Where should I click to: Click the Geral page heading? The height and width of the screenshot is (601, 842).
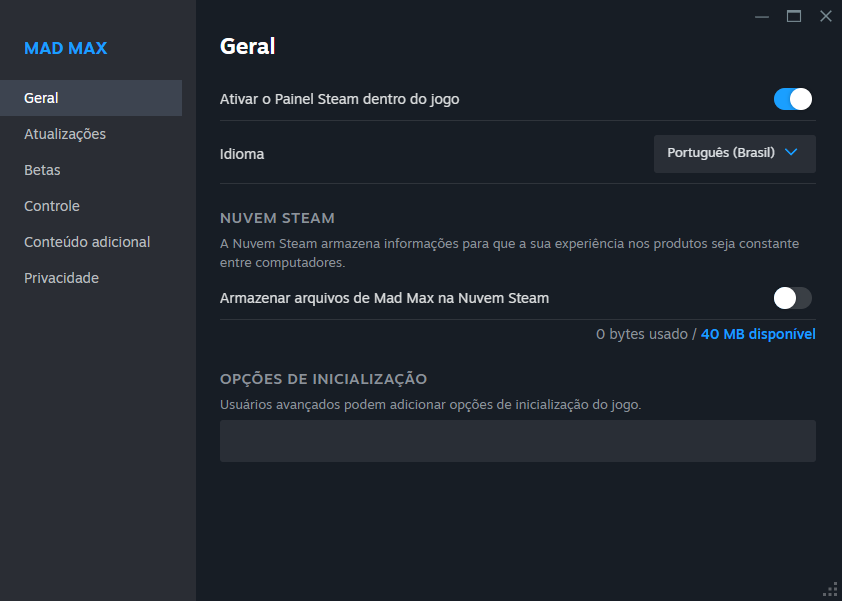point(248,47)
